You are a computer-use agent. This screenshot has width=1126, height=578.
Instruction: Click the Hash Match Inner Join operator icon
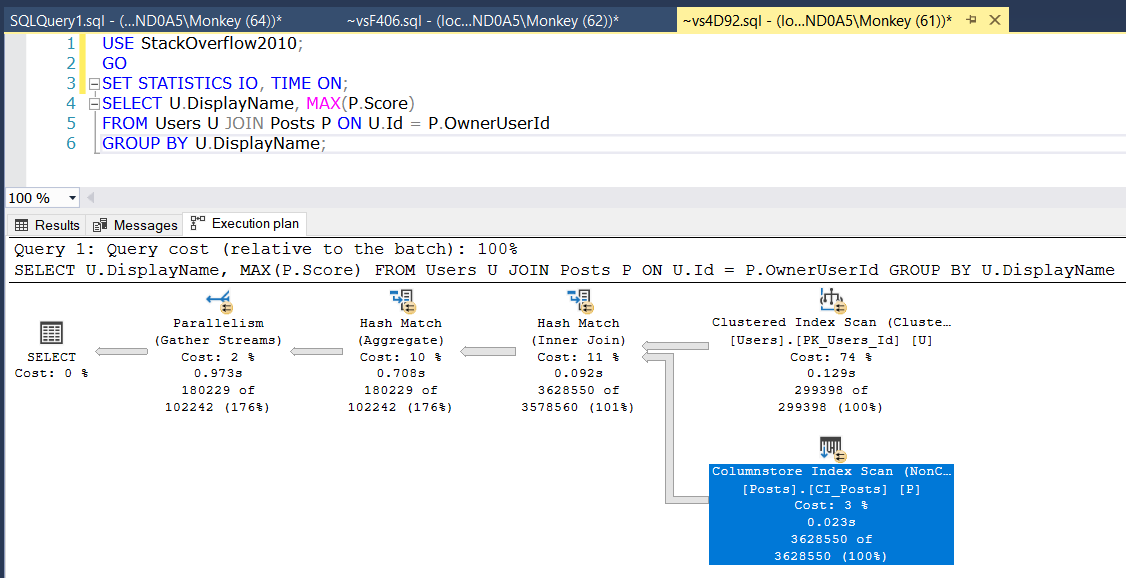578,301
